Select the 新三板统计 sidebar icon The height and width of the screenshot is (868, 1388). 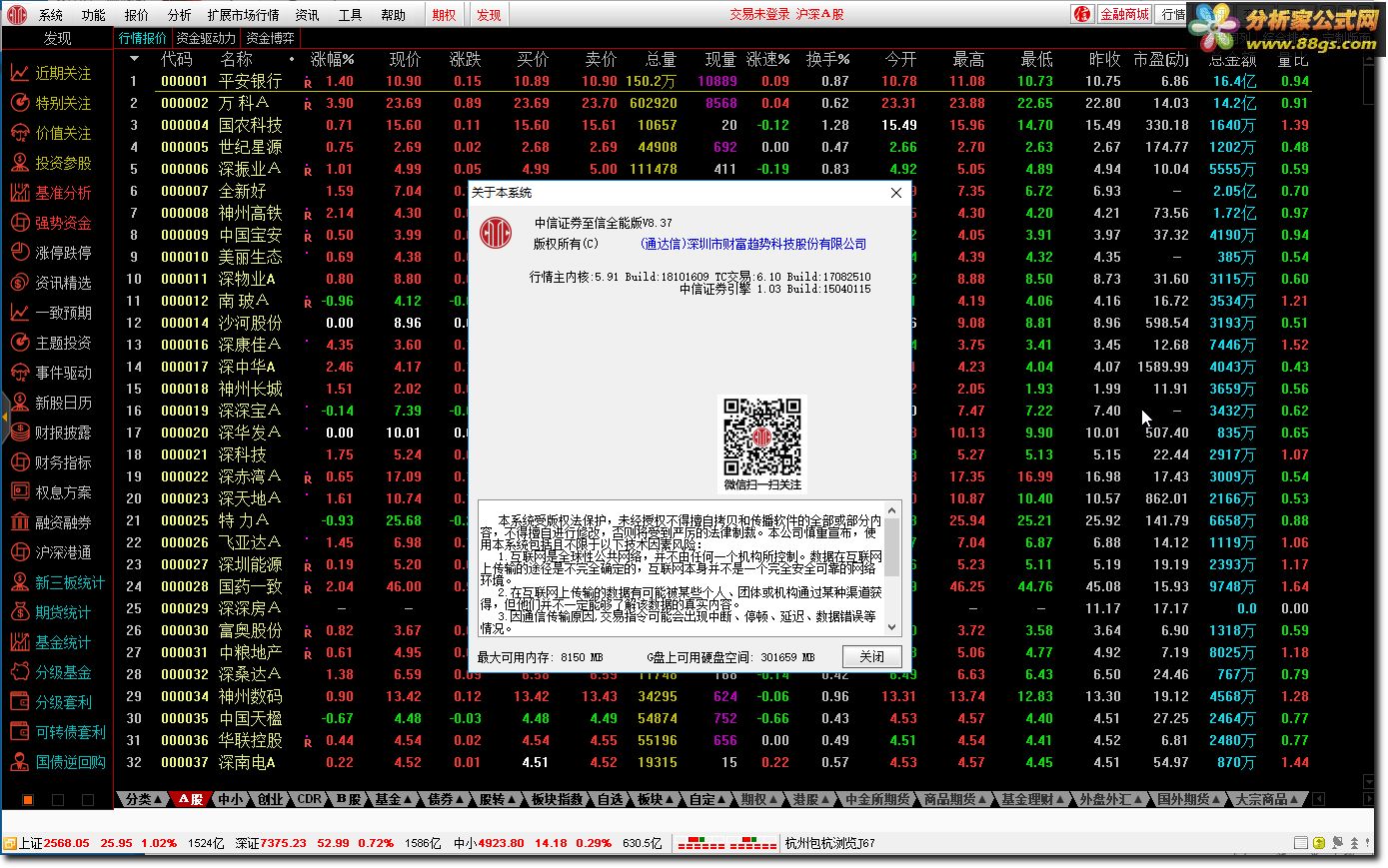[19, 582]
